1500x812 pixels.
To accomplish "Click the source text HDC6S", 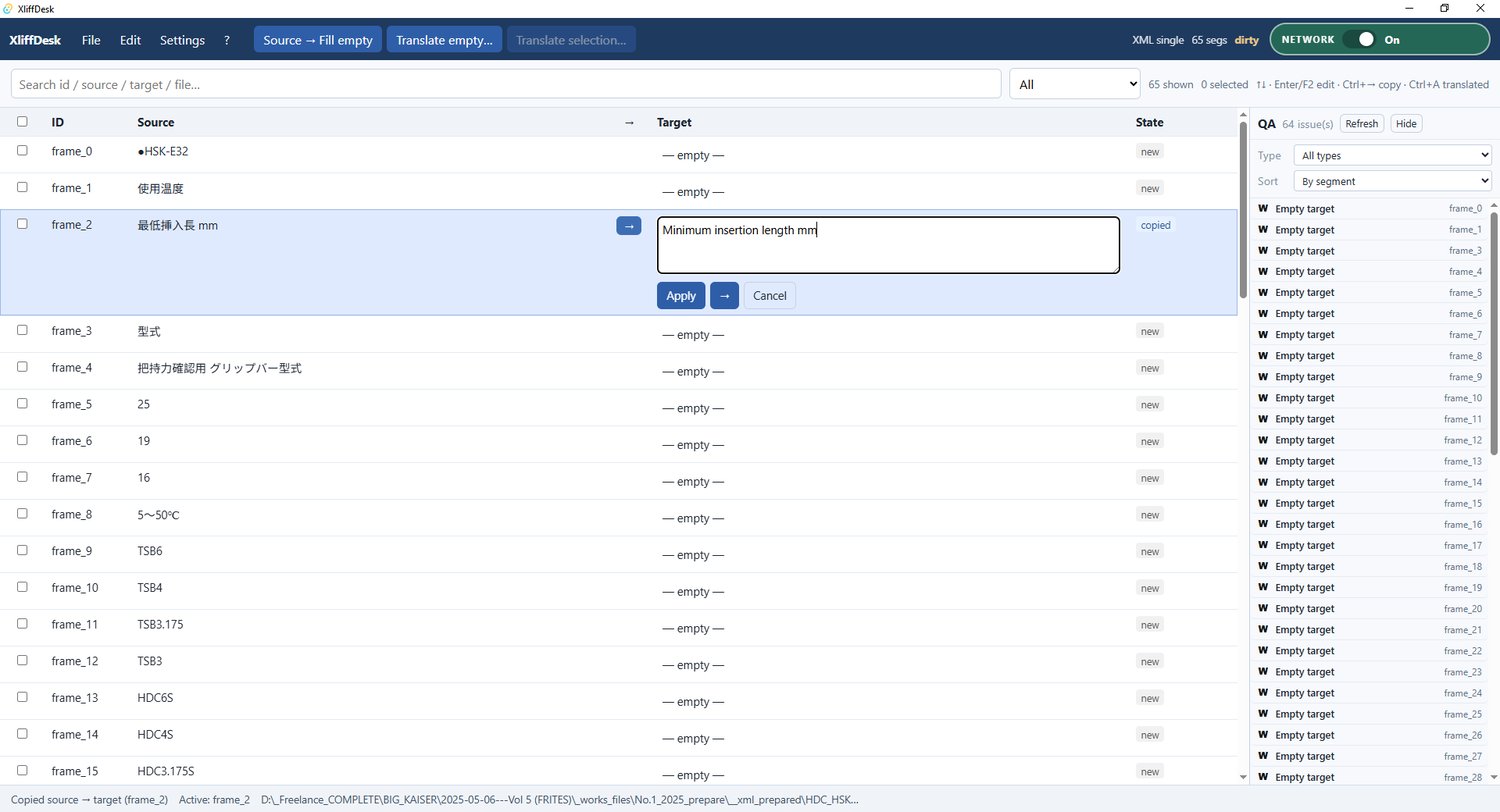I will pyautogui.click(x=155, y=698).
